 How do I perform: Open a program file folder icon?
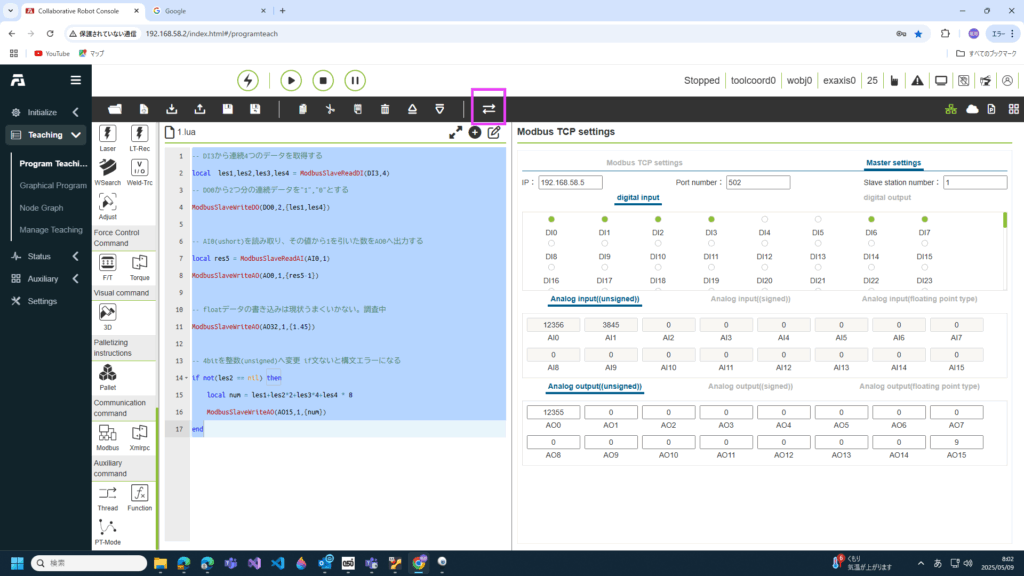point(115,109)
